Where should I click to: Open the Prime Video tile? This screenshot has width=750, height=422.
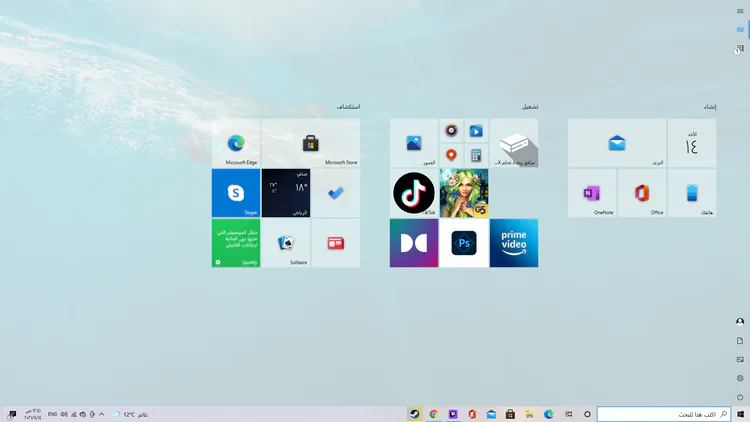[514, 243]
